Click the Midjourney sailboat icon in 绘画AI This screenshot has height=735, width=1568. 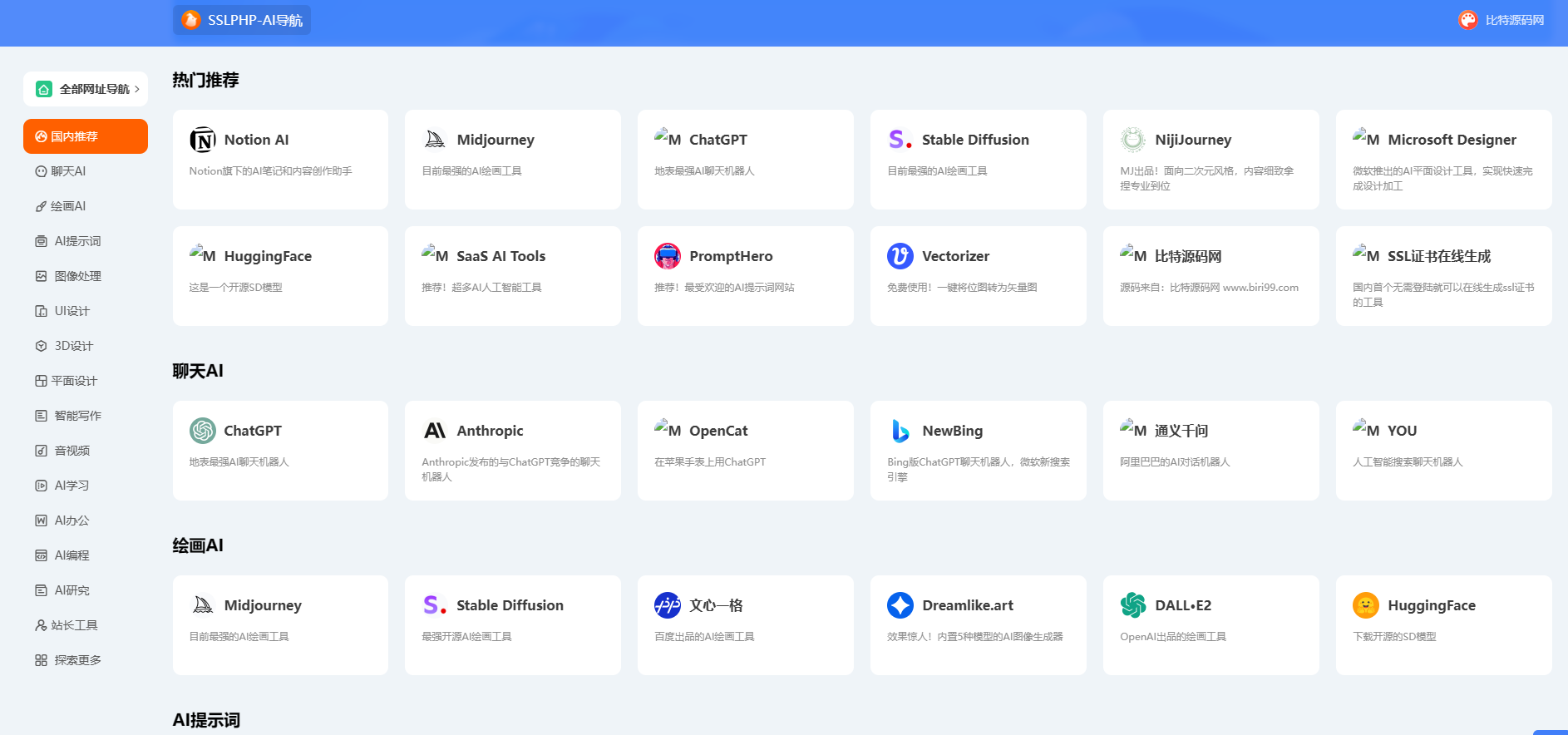click(x=203, y=605)
